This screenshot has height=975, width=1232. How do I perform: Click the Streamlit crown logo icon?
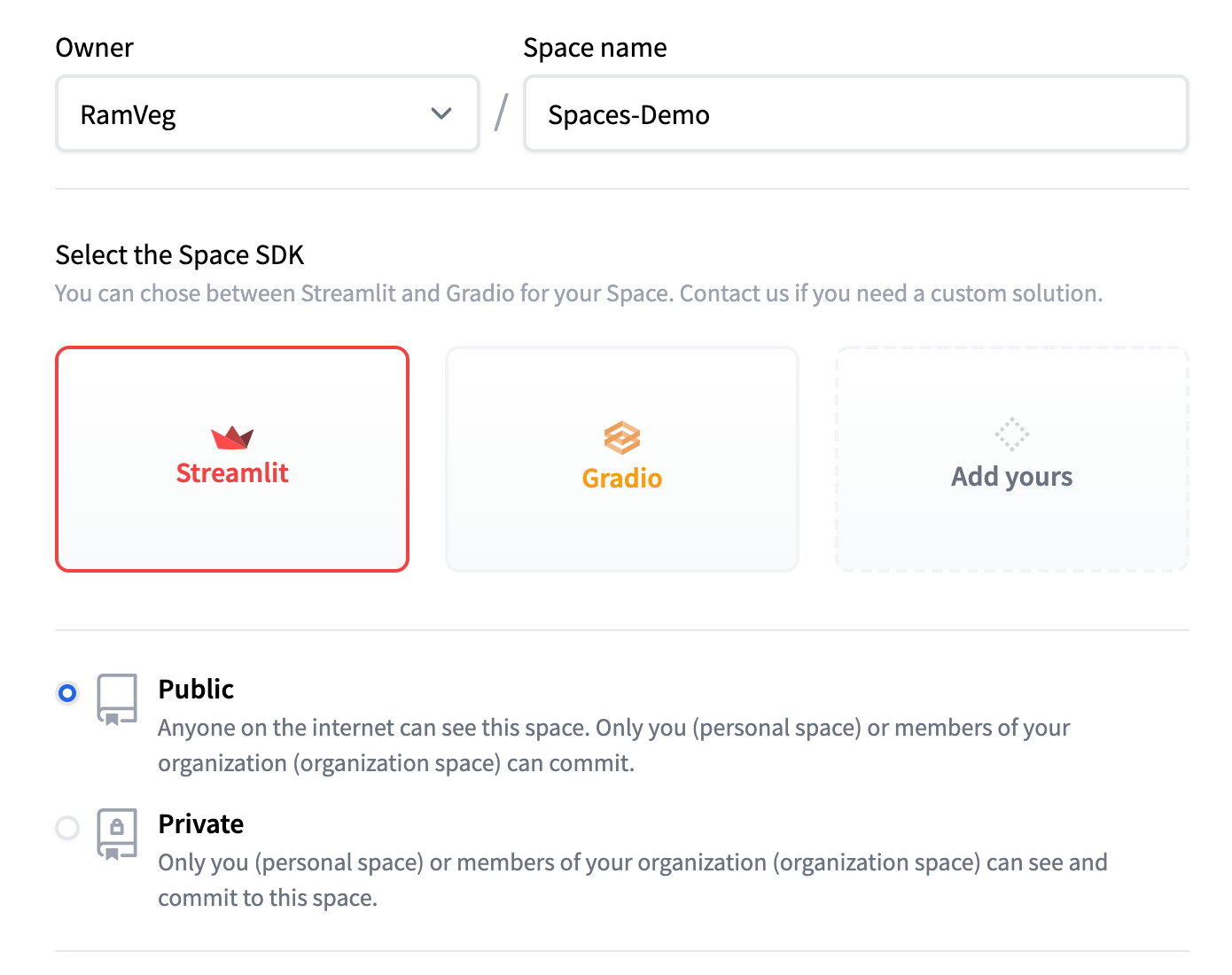pos(232,437)
